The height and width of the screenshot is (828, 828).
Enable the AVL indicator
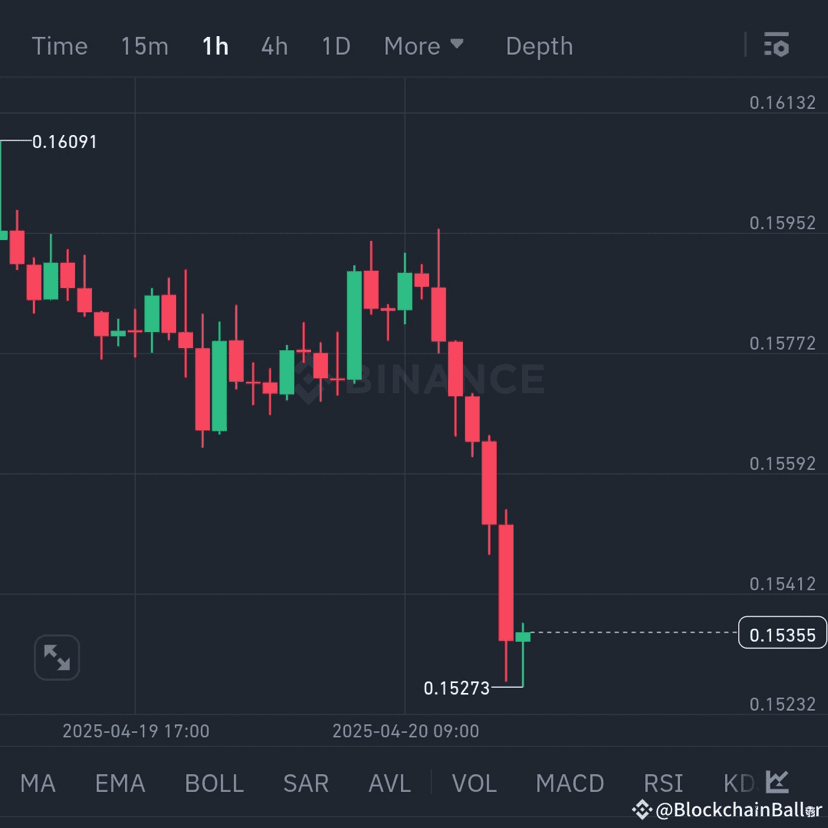tap(389, 783)
